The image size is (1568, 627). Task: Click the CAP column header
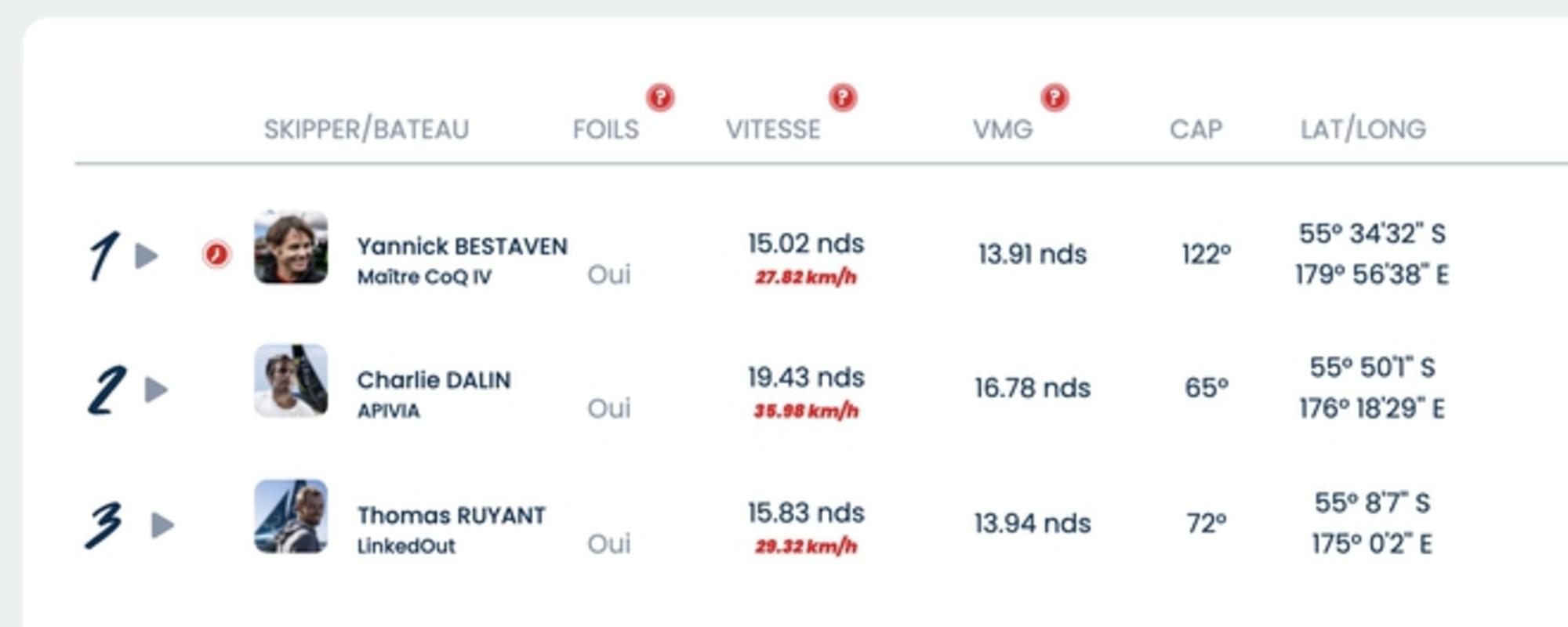tap(1196, 129)
